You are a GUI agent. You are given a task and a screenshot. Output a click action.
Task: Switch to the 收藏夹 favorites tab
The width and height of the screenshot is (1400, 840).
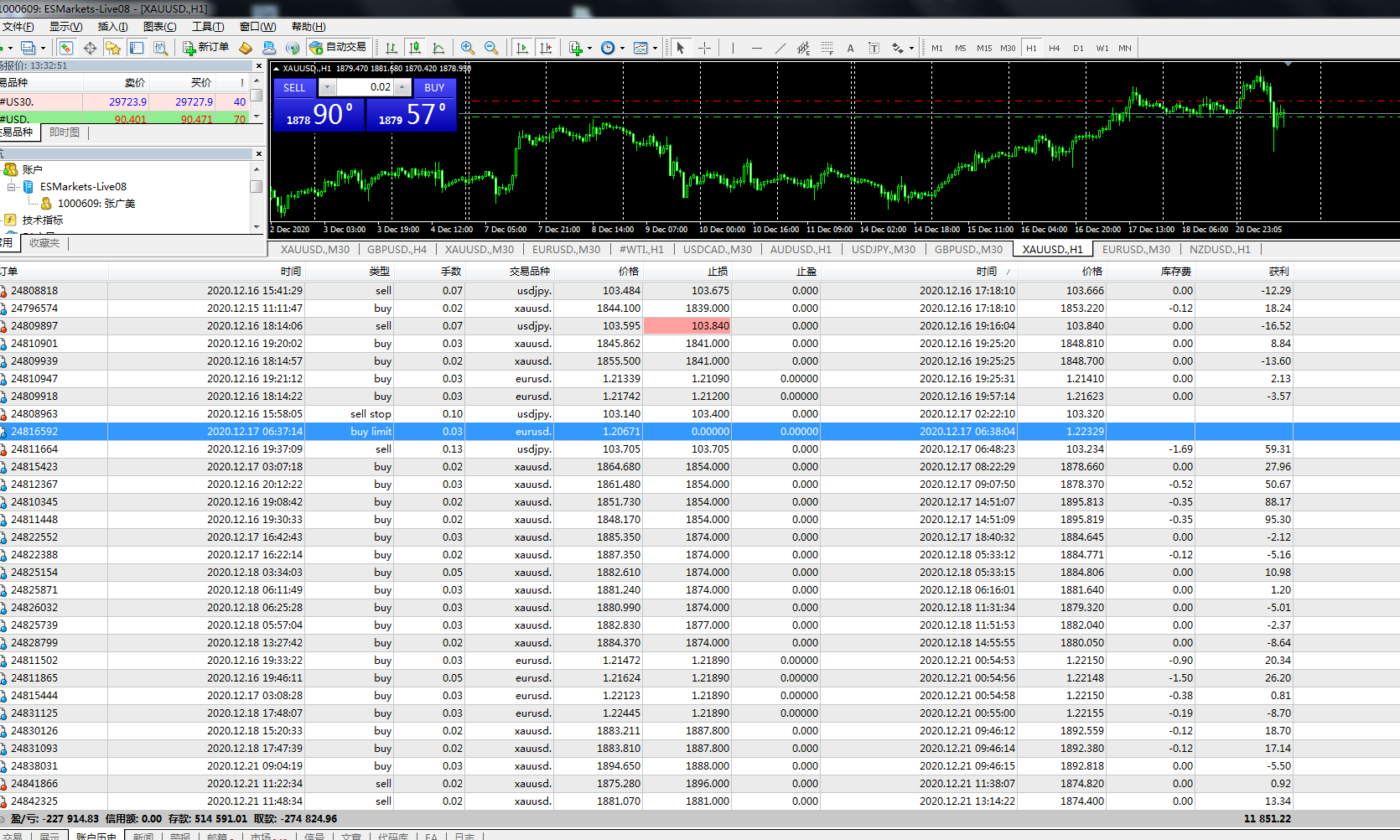(x=44, y=243)
